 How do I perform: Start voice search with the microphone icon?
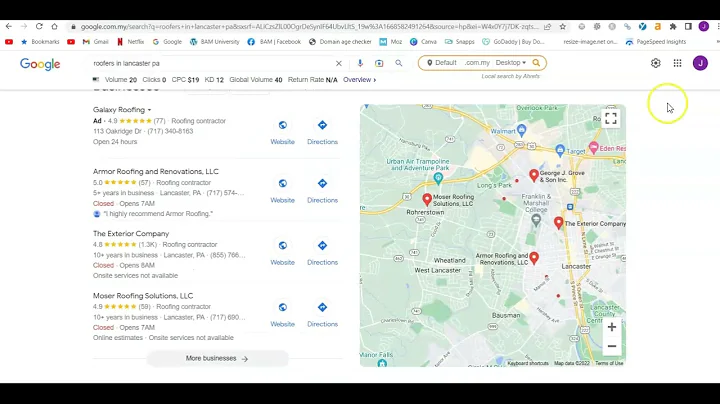click(x=360, y=63)
